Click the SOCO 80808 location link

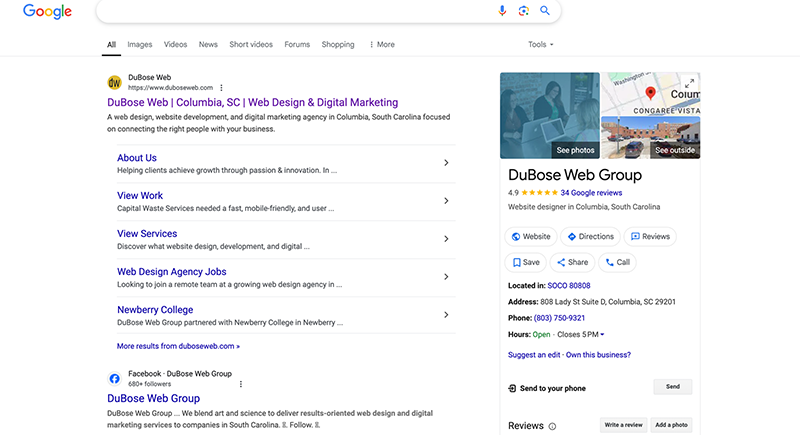click(x=569, y=286)
